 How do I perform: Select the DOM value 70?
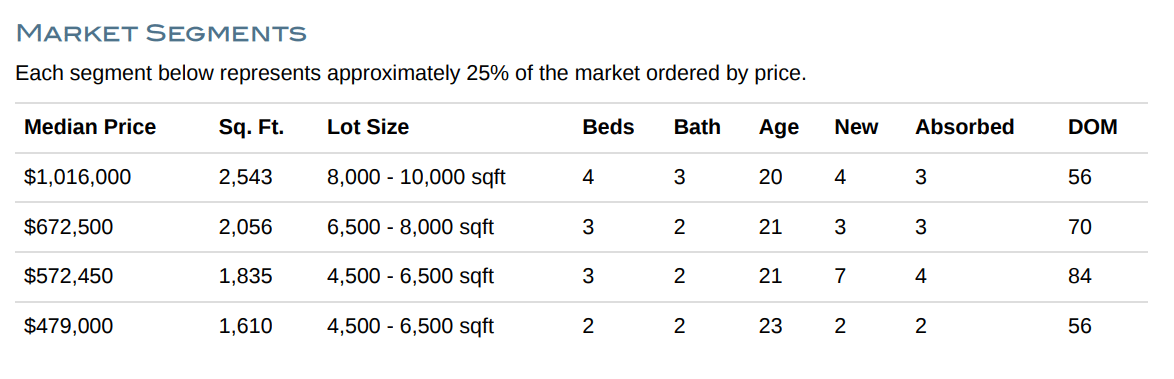click(x=1080, y=227)
